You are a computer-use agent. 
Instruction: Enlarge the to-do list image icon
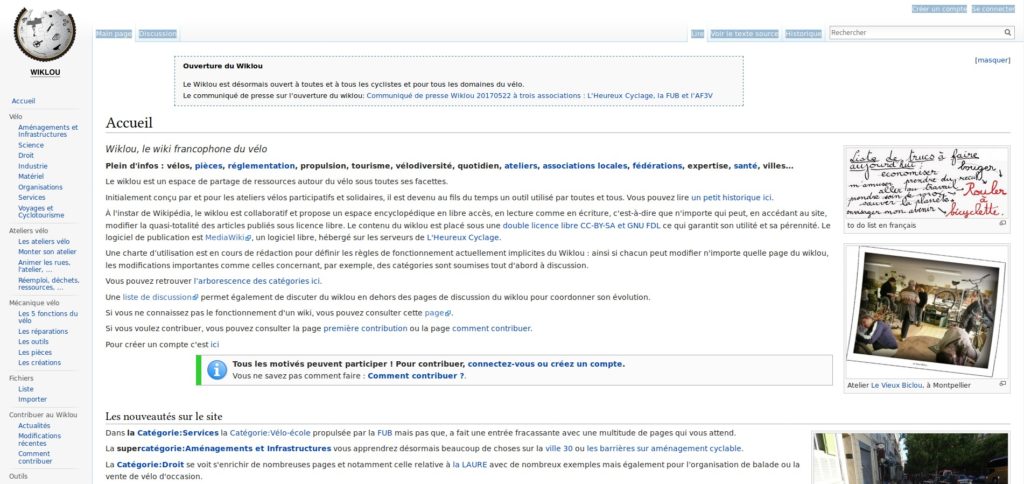[x=1002, y=223]
